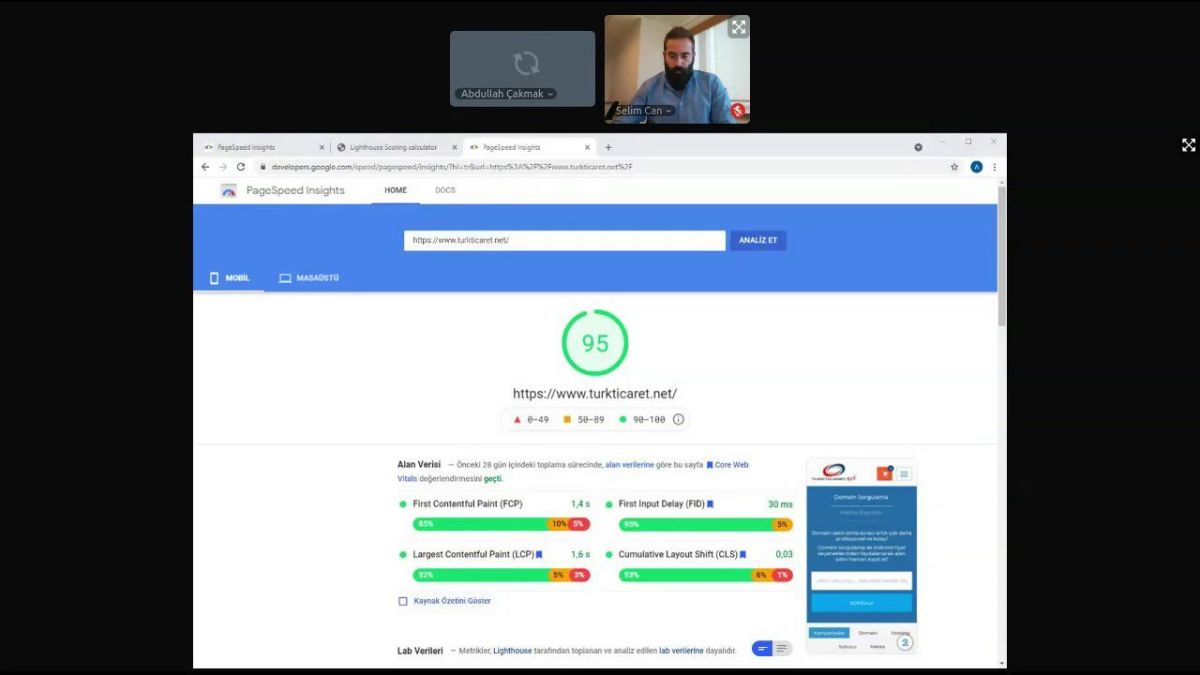Click the FCP value 1,4 s
Viewport: 1200px width, 675px height.
tap(580, 504)
